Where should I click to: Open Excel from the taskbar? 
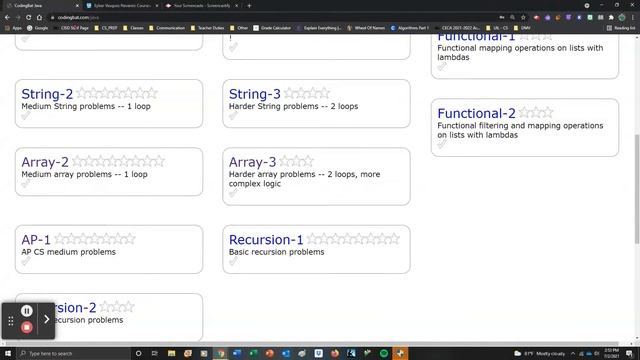coord(253,353)
